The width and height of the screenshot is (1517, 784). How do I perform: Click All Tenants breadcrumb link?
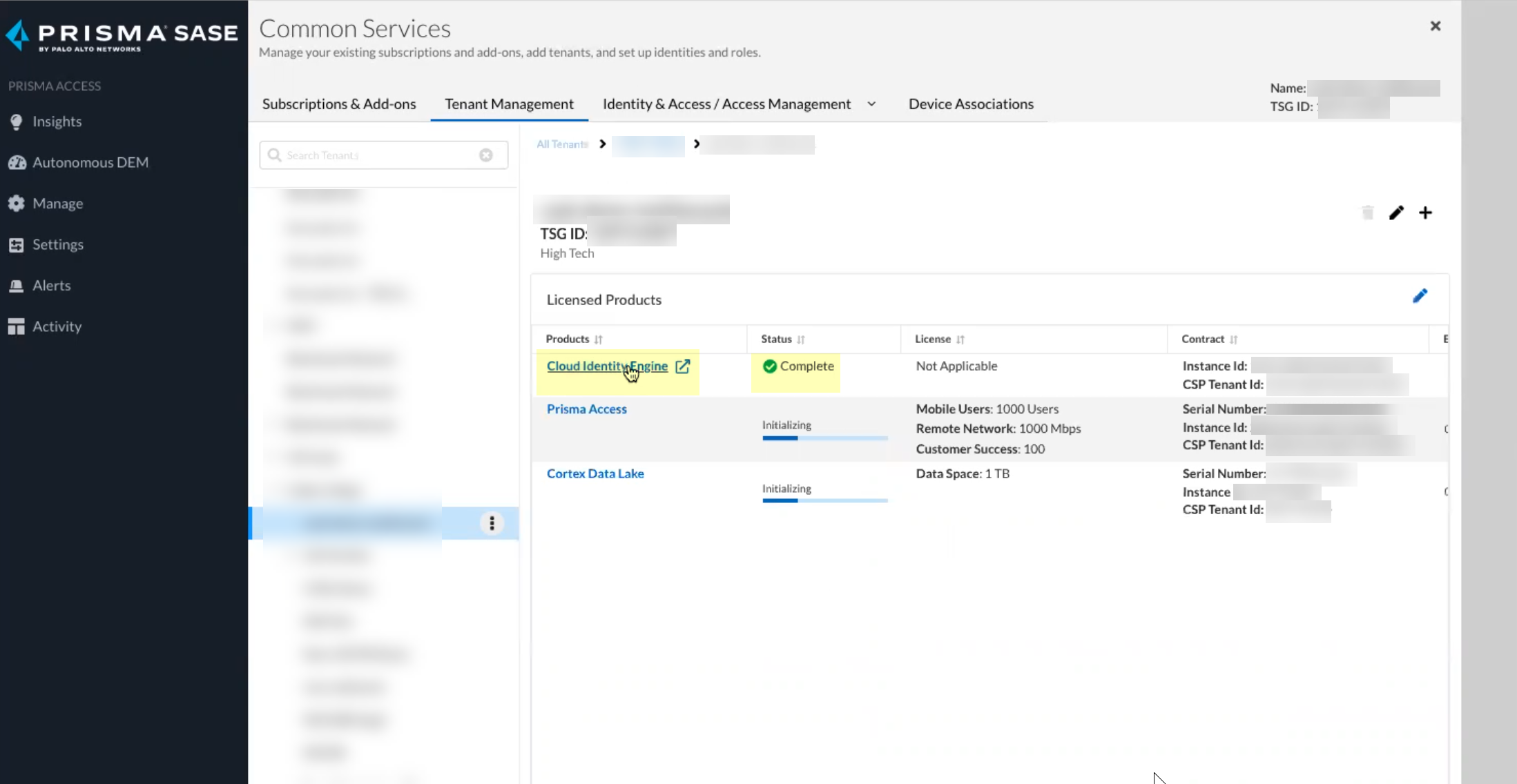562,144
